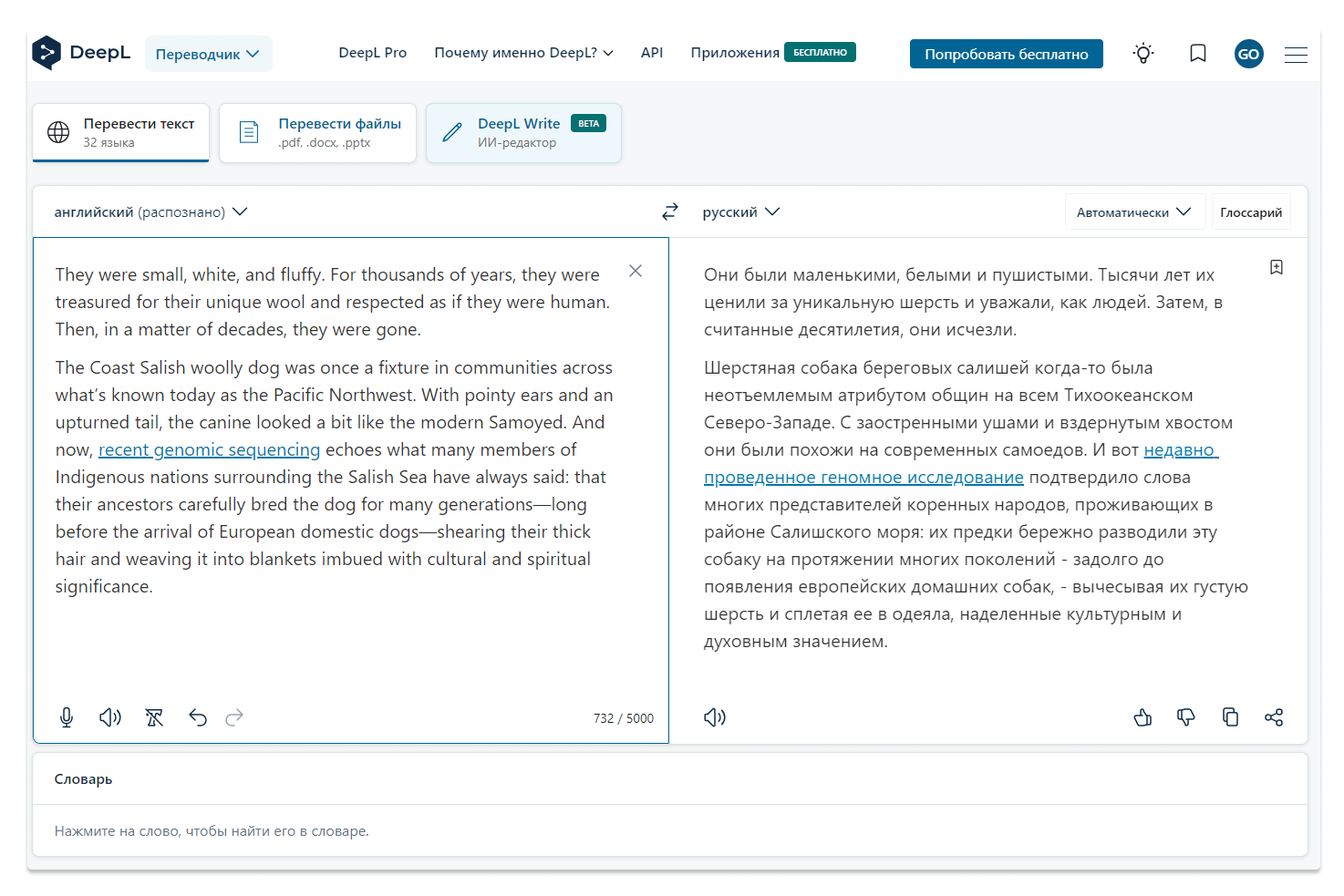
Task: Open the недавно проведенное геномное исследование link
Action: coord(863,477)
